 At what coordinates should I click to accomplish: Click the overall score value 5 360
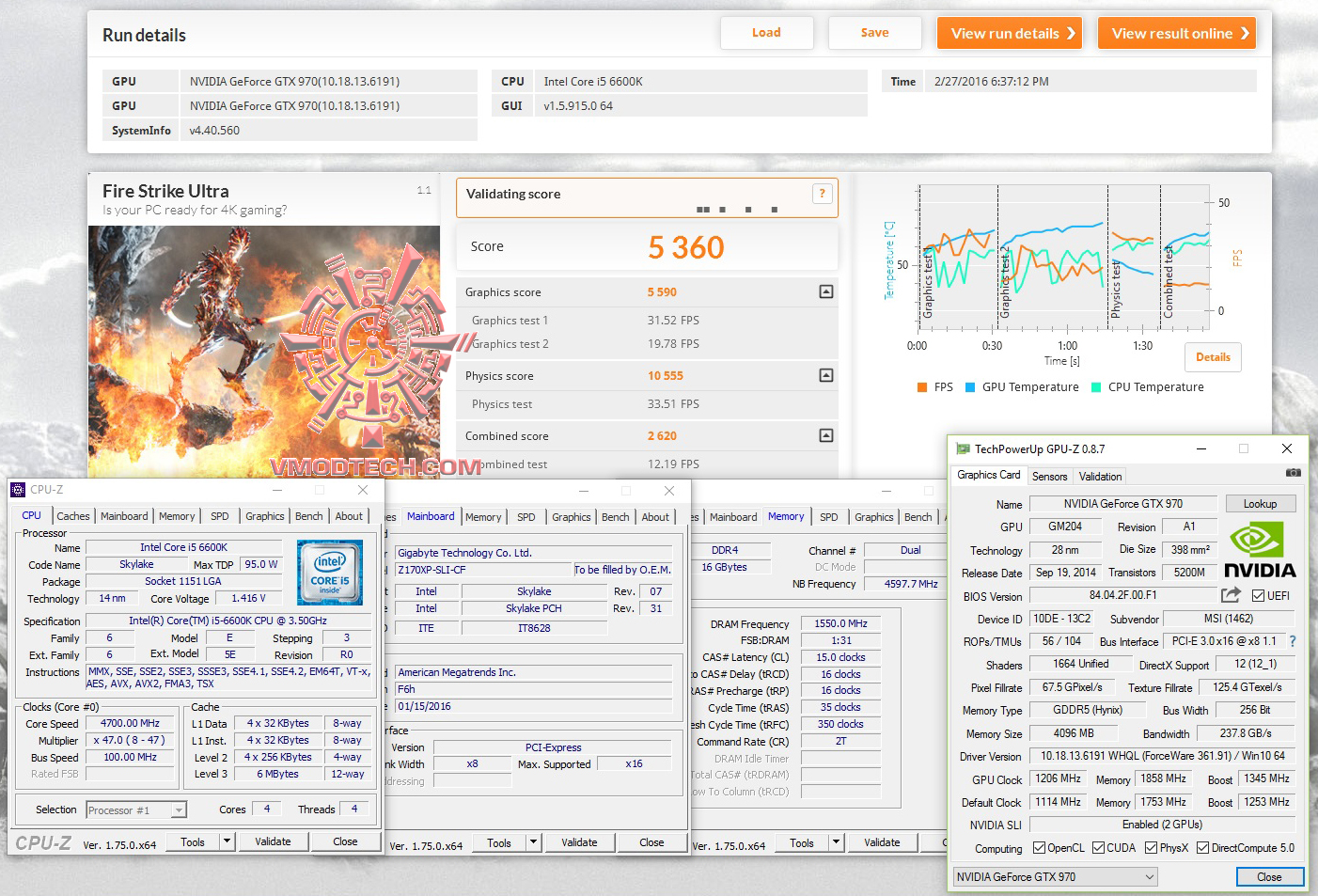686,247
